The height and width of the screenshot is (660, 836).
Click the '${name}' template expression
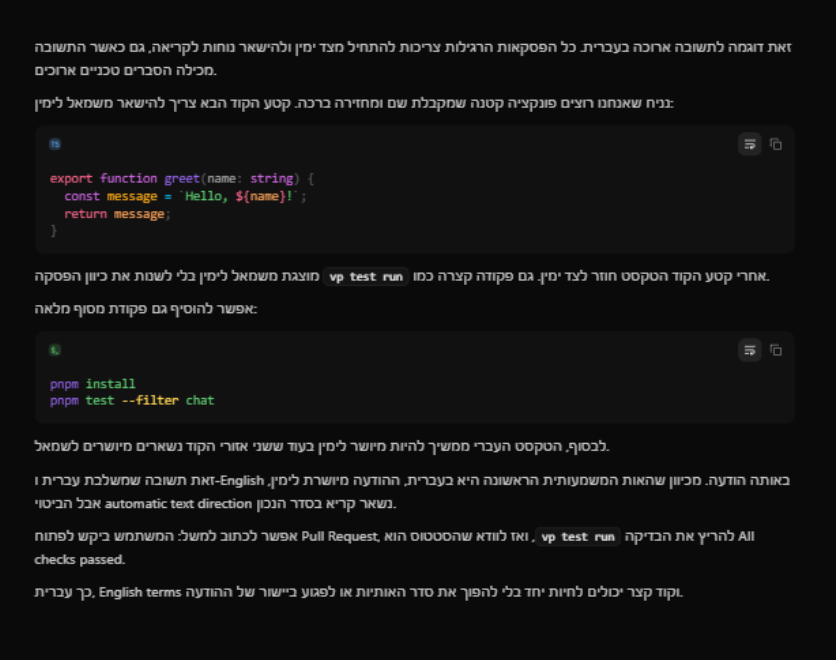(x=260, y=196)
